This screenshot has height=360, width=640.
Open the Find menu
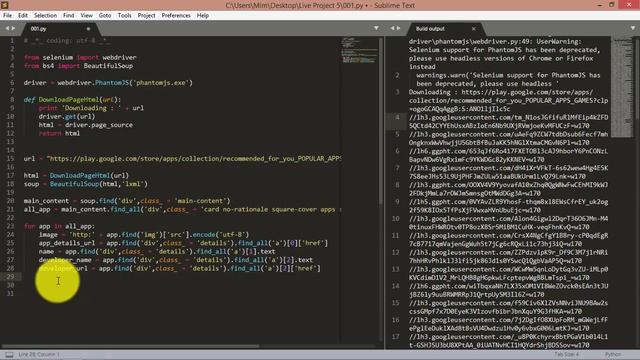(69, 16)
